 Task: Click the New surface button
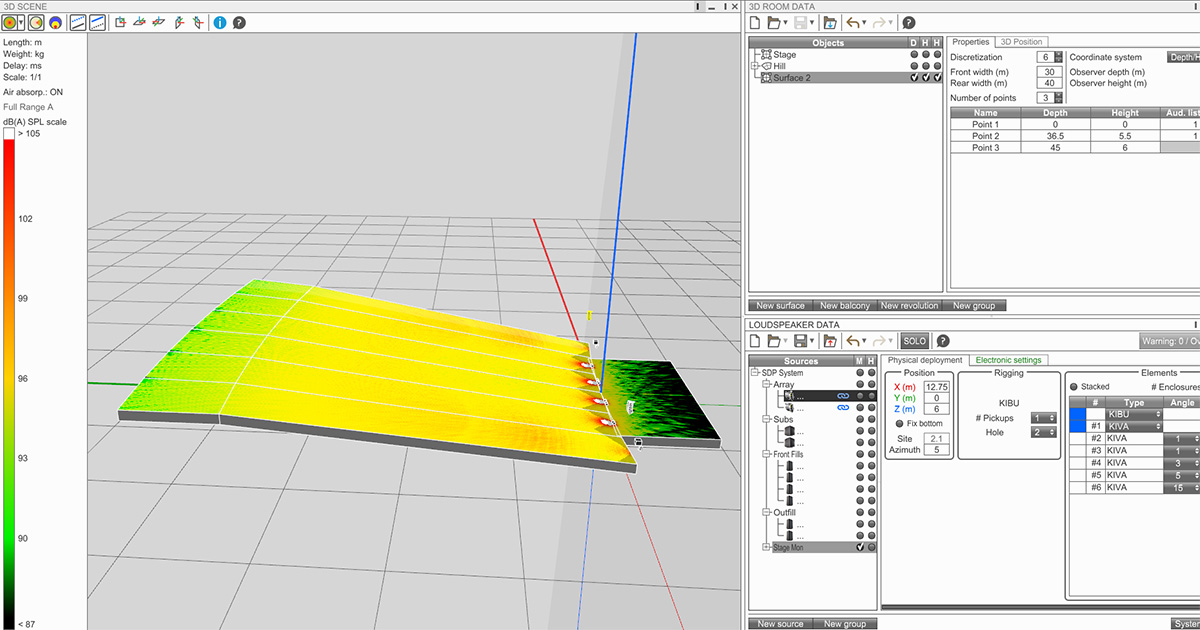780,306
